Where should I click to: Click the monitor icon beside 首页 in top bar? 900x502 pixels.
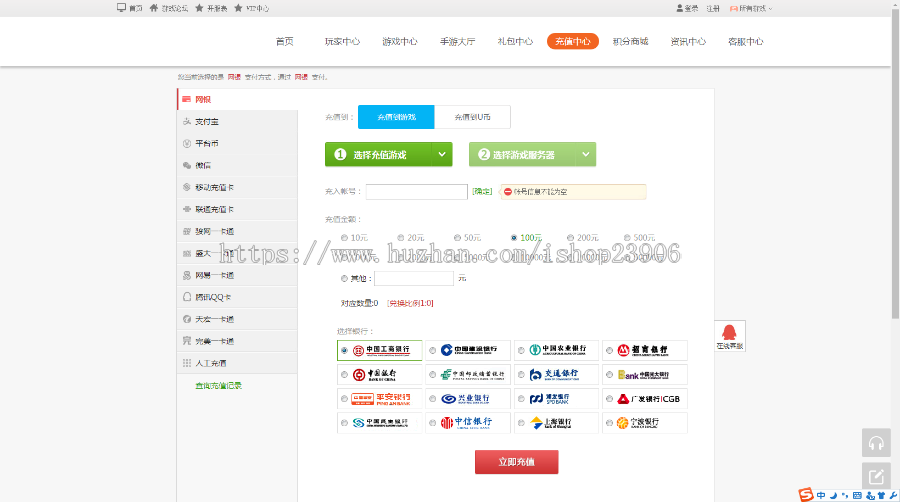pos(121,8)
